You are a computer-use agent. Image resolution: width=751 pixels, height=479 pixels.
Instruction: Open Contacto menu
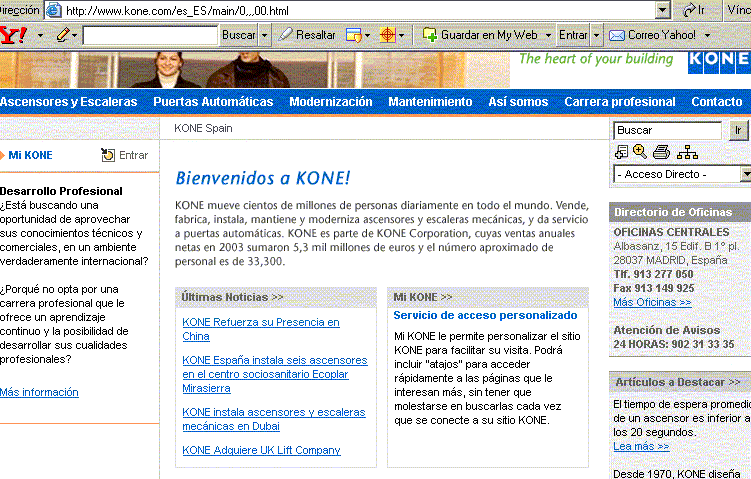717,102
